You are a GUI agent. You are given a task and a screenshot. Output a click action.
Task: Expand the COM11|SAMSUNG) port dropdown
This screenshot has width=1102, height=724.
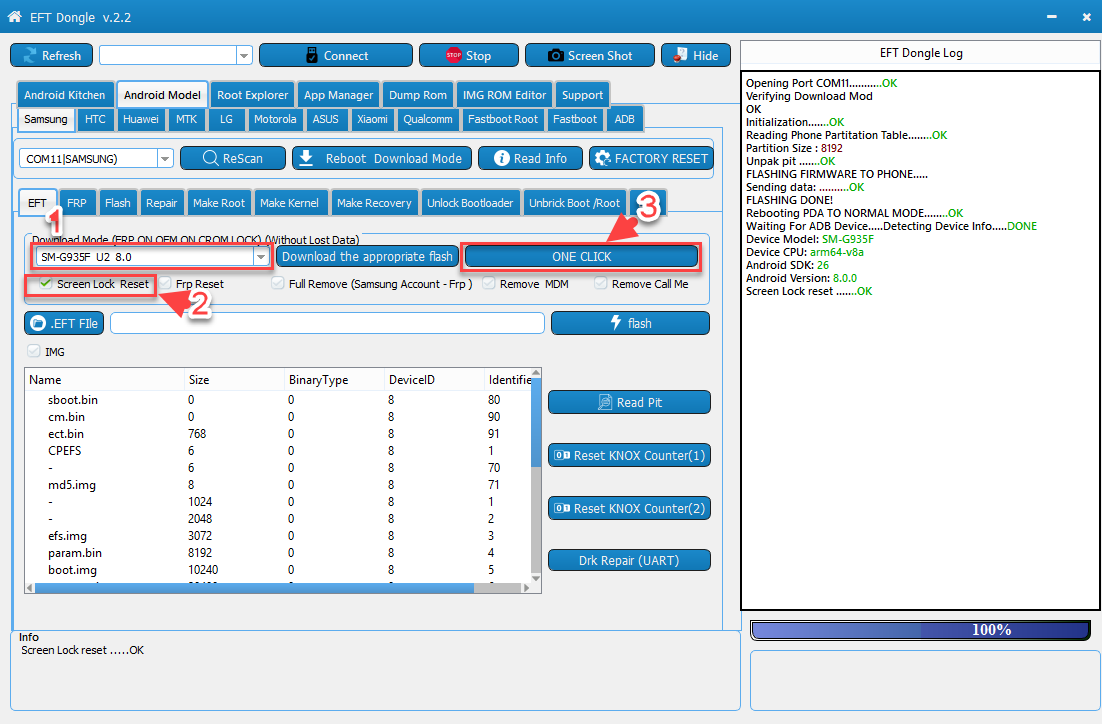click(x=164, y=159)
